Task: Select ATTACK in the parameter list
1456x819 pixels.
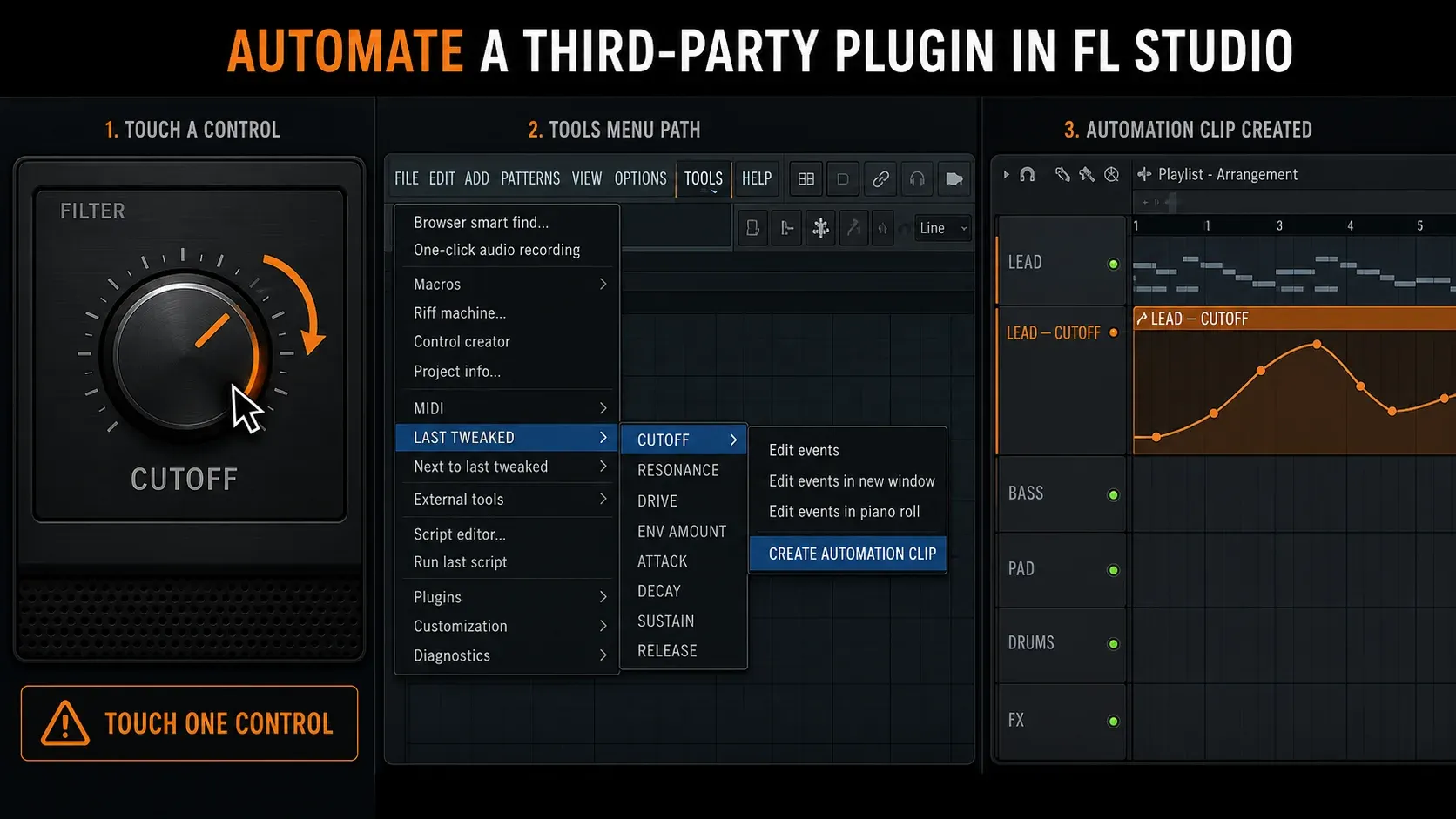Action: click(684, 561)
